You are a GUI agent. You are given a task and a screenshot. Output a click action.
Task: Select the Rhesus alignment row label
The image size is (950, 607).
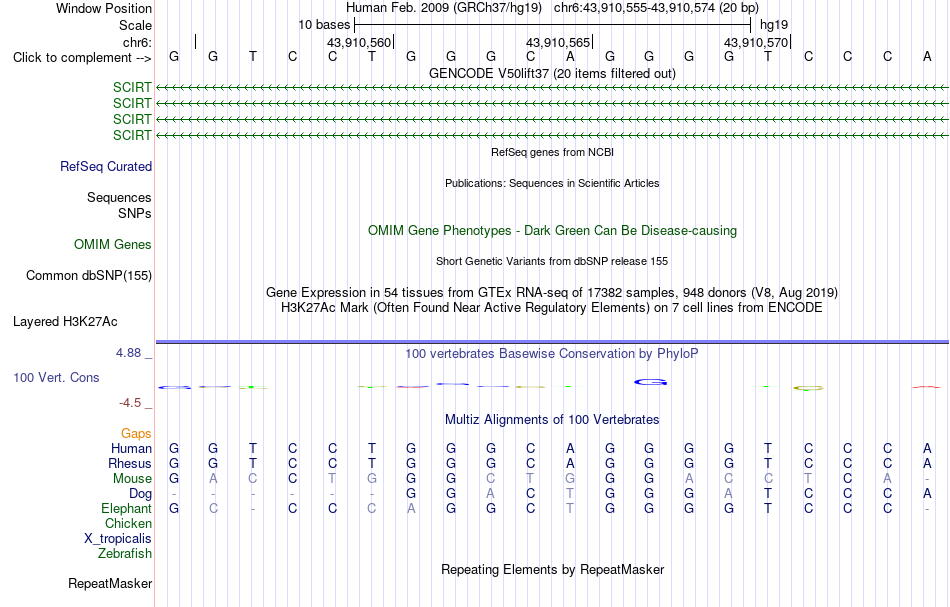130,463
